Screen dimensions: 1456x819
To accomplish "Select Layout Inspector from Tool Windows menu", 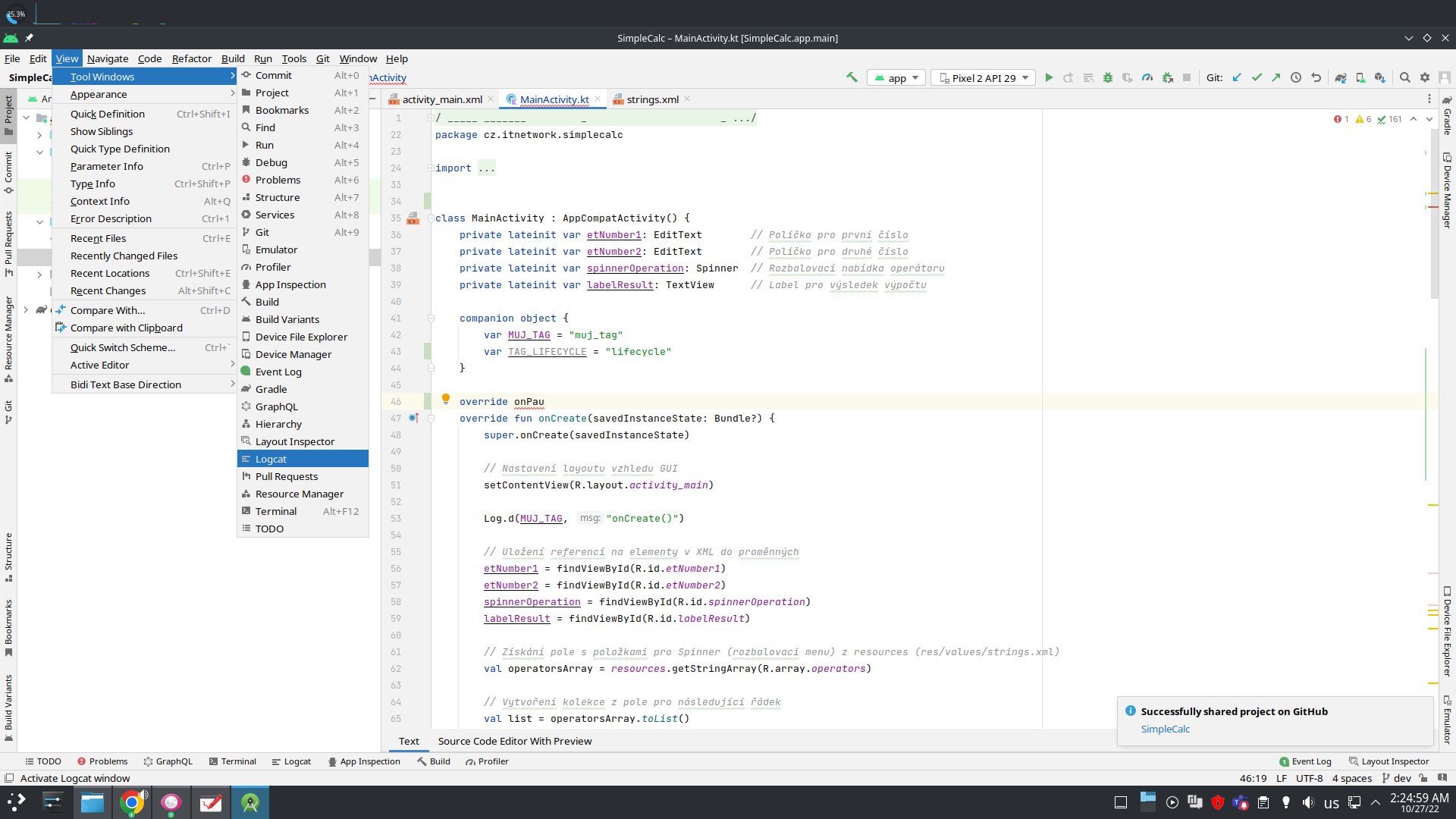I will tap(295, 441).
